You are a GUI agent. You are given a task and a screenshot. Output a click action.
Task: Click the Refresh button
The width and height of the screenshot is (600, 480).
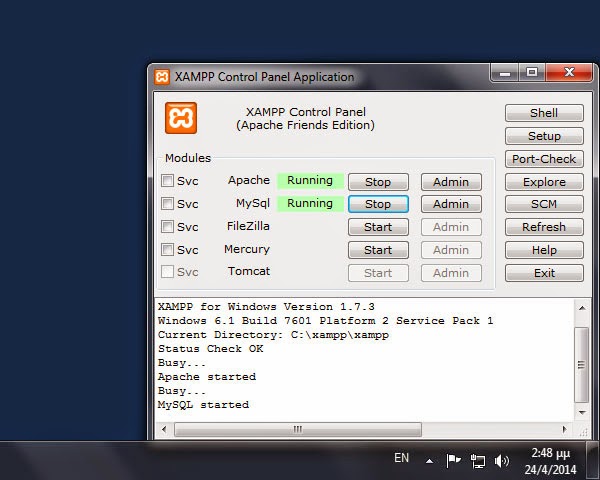pyautogui.click(x=544, y=227)
